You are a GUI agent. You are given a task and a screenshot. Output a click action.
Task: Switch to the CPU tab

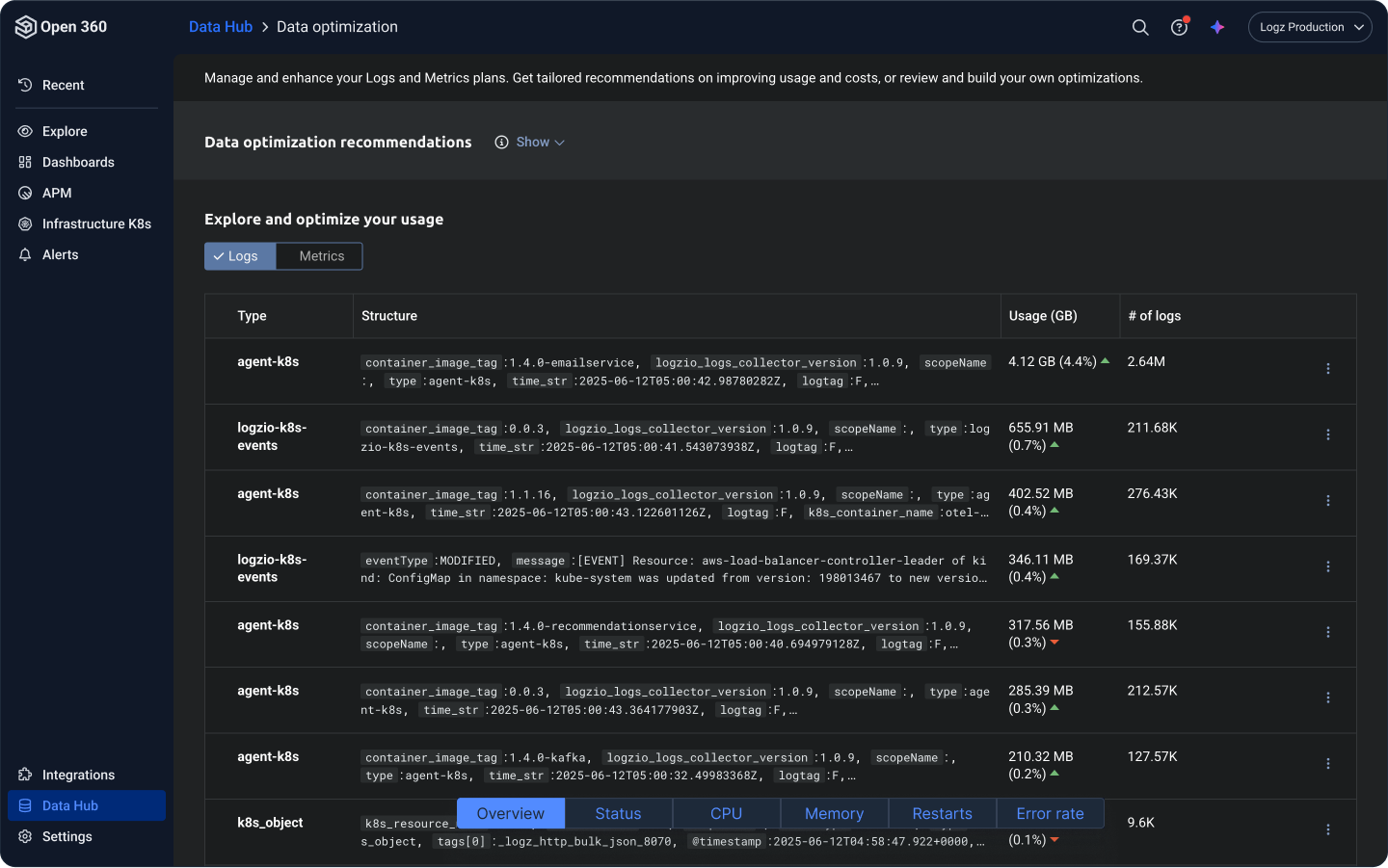pos(727,813)
